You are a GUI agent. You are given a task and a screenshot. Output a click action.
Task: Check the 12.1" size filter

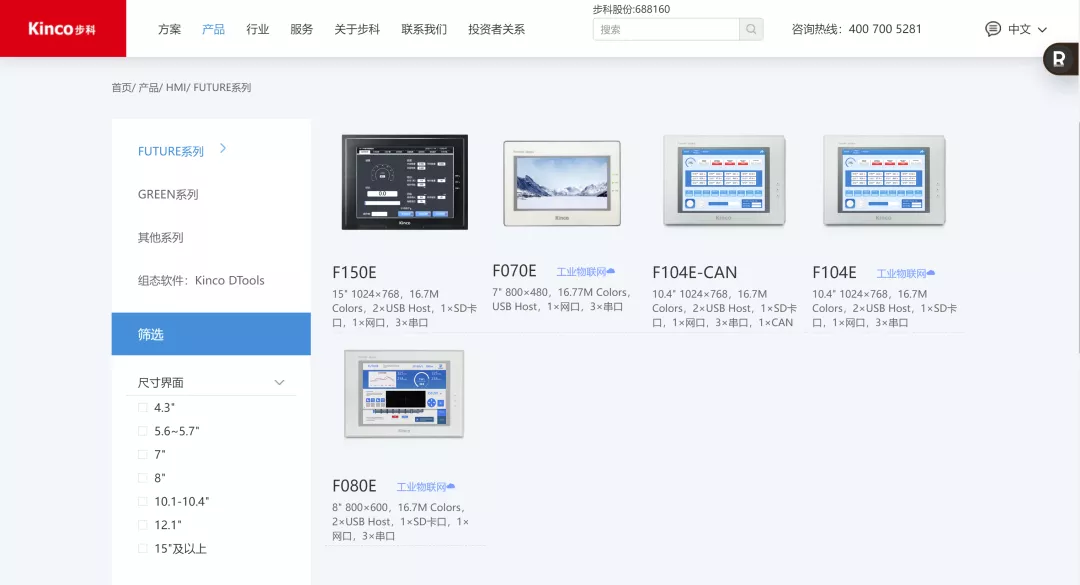point(143,524)
